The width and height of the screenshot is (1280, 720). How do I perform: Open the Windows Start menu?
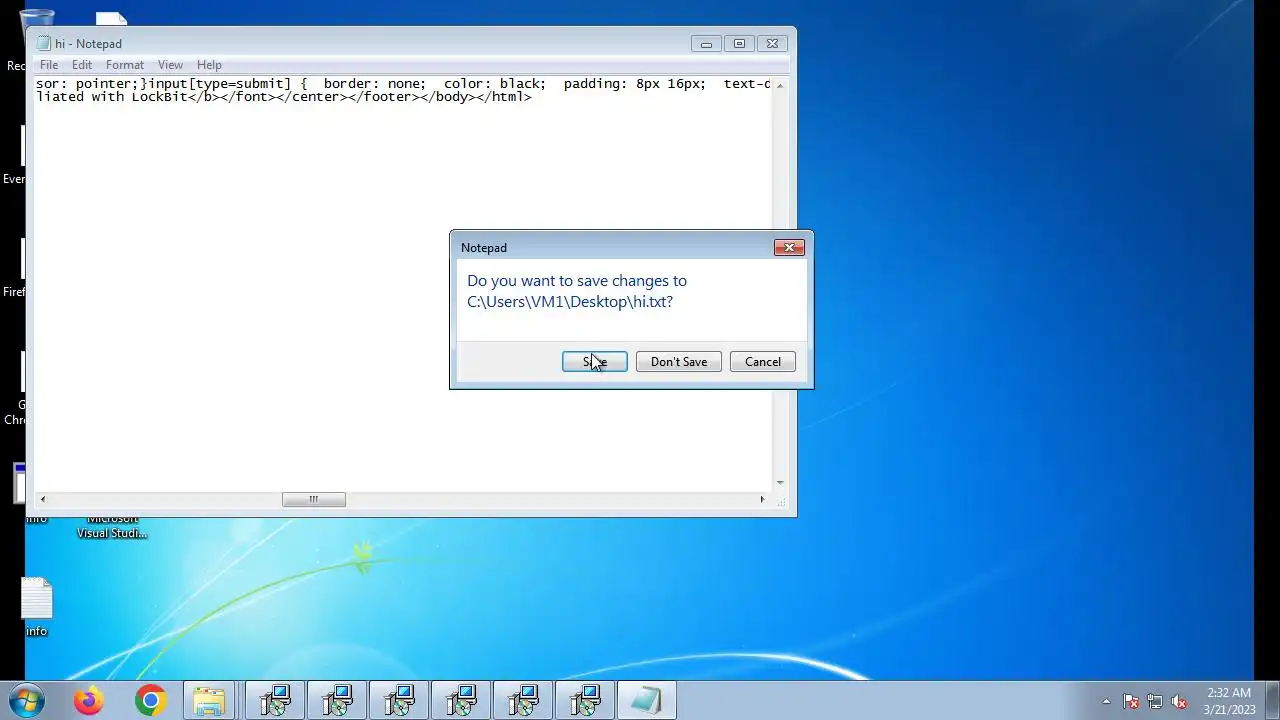27,701
